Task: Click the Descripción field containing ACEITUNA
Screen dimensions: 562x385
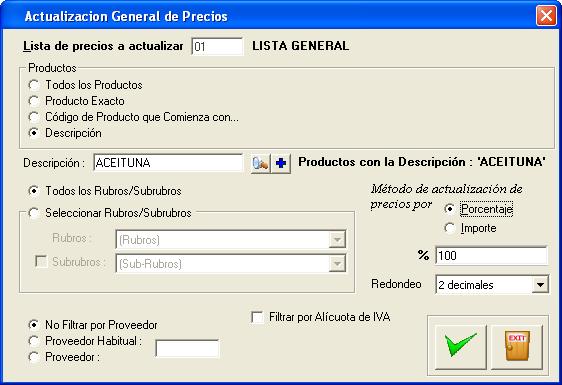Action: point(168,163)
